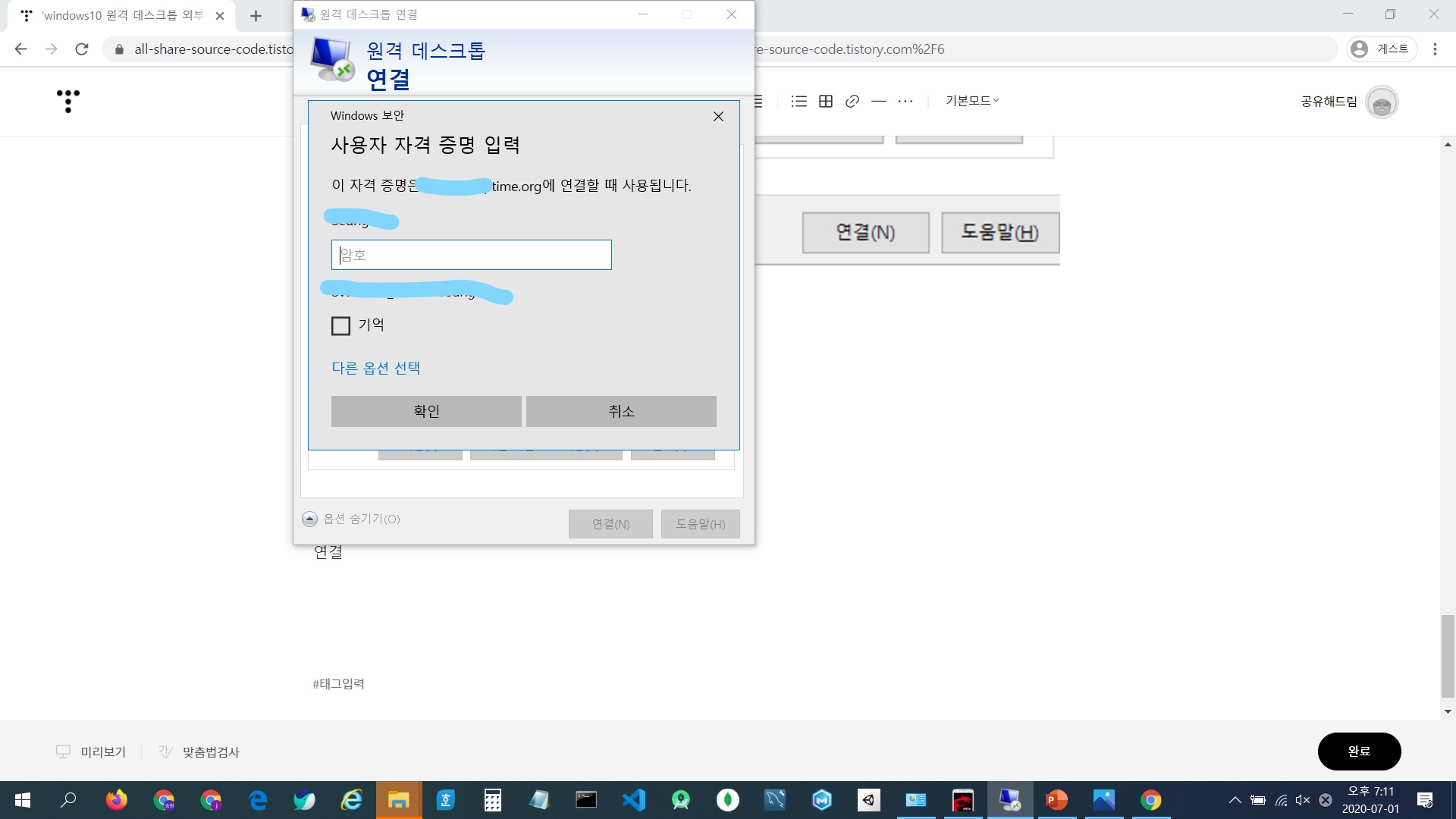Open a new browser tab

[x=256, y=16]
